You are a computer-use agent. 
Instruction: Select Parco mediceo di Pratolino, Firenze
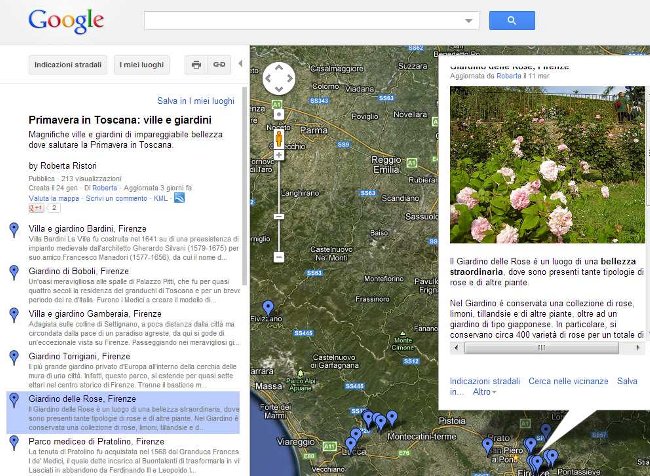(x=97, y=442)
